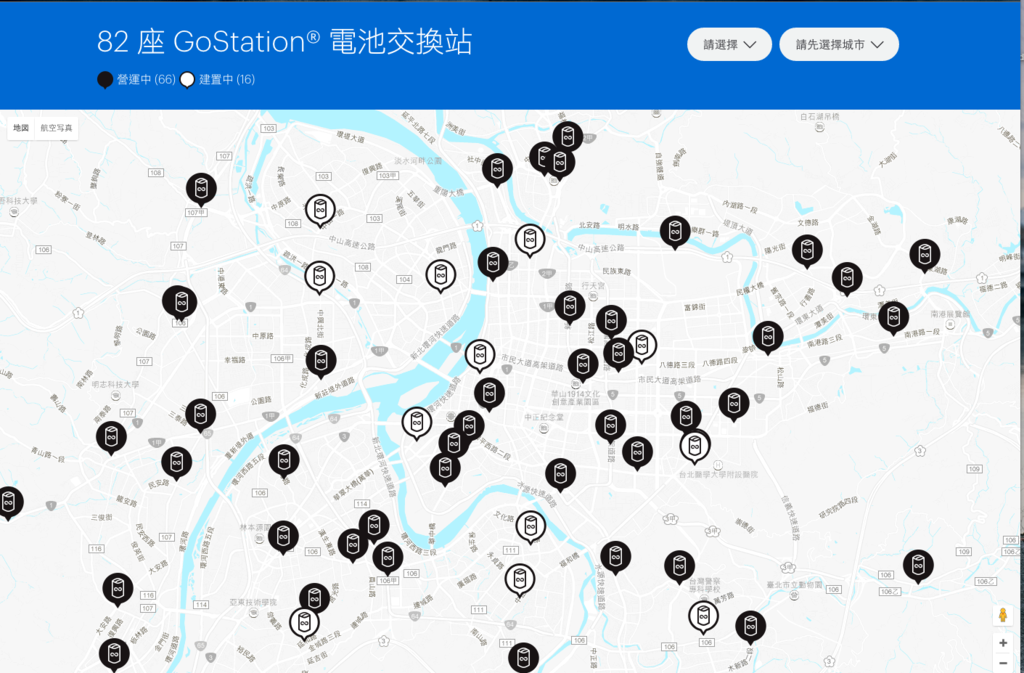
Task: Select the white station marker left of 市民大道高架道路
Action: pyautogui.click(x=480, y=355)
